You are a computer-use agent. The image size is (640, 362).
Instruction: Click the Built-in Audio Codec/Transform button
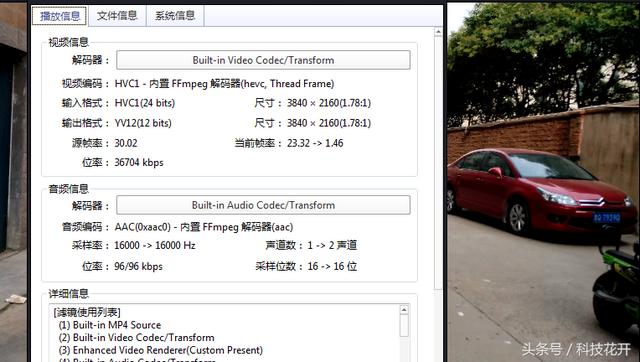point(263,205)
